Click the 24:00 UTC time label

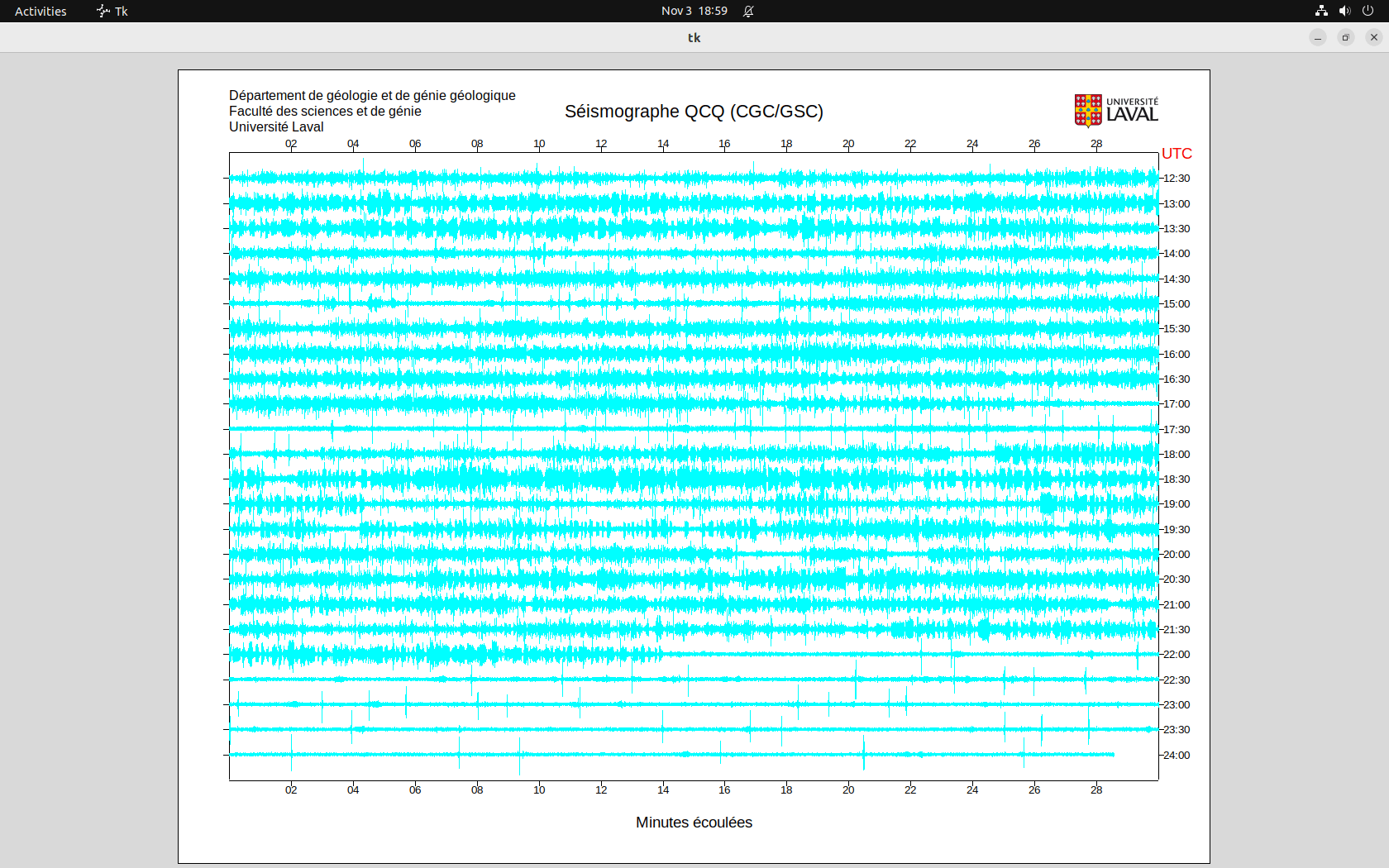tap(1177, 756)
